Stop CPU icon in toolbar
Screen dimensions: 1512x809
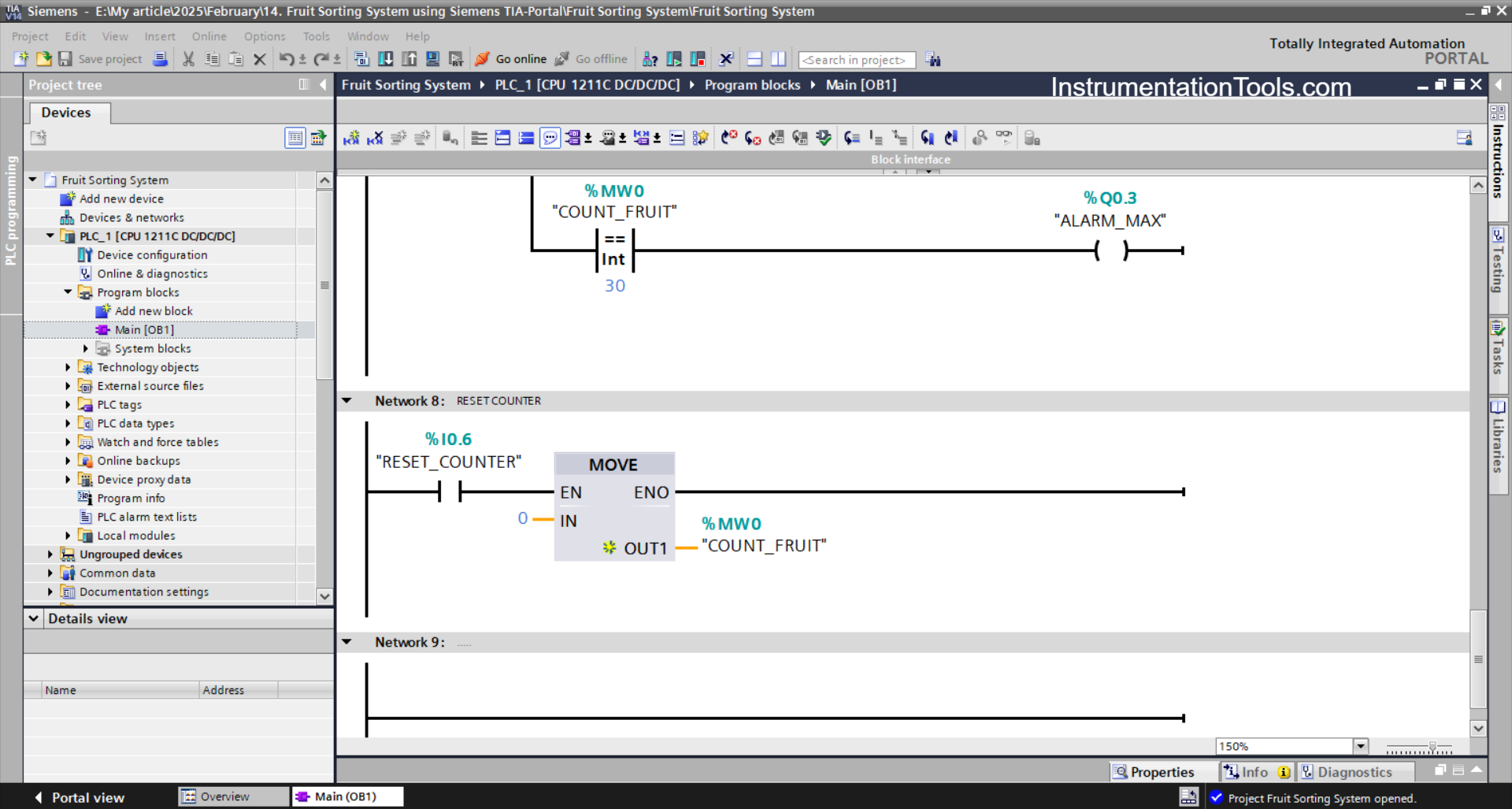tap(698, 59)
